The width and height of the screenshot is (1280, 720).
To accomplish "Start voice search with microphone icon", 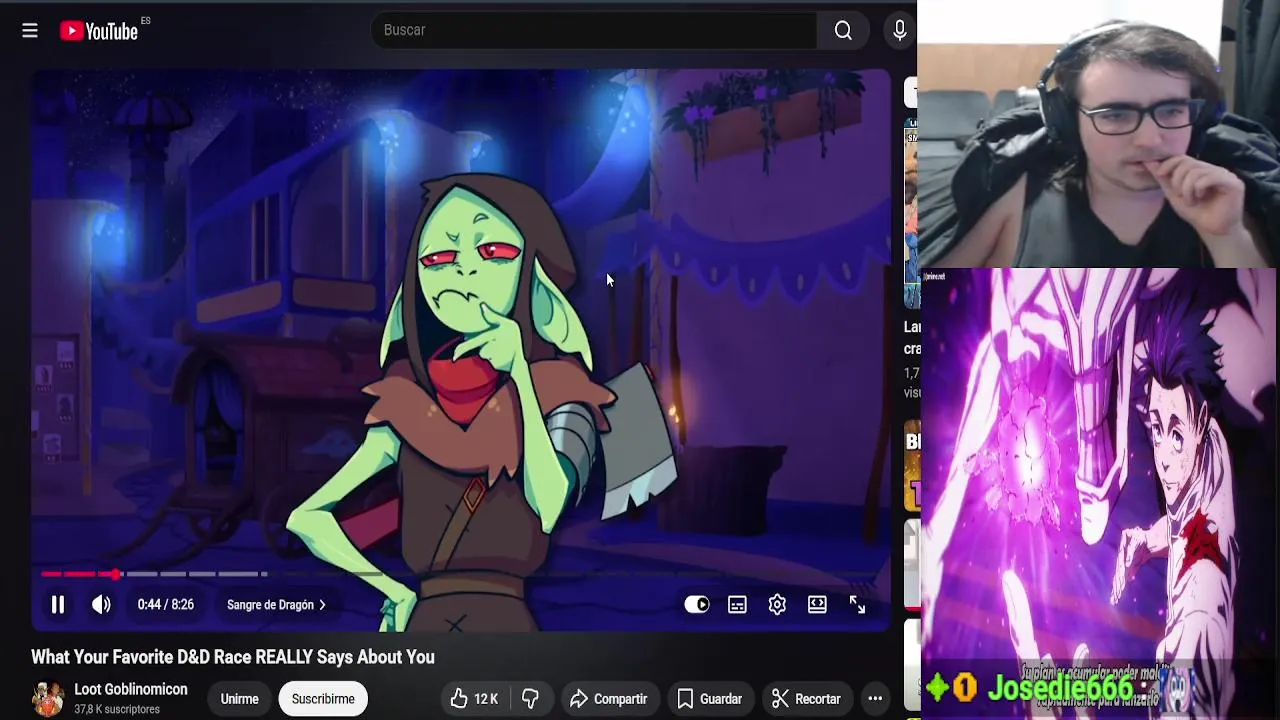I will tap(900, 31).
